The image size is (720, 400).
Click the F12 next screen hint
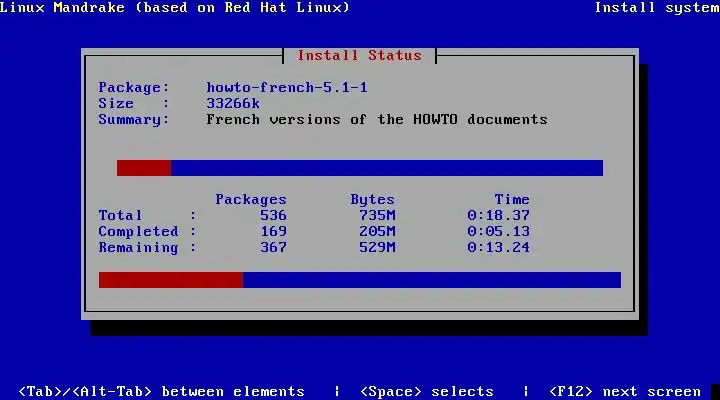tap(625, 391)
